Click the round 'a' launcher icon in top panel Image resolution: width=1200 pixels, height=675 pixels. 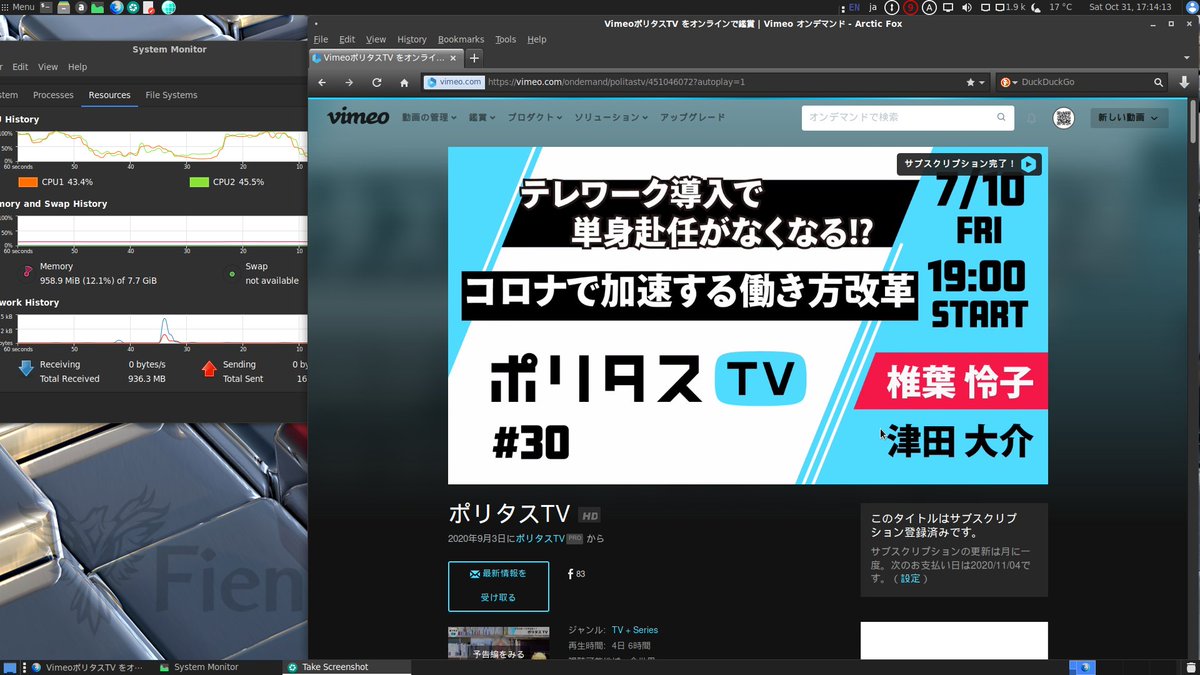[x=80, y=7]
